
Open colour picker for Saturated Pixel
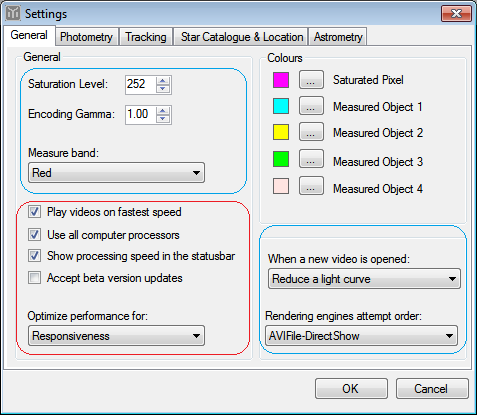(x=311, y=80)
